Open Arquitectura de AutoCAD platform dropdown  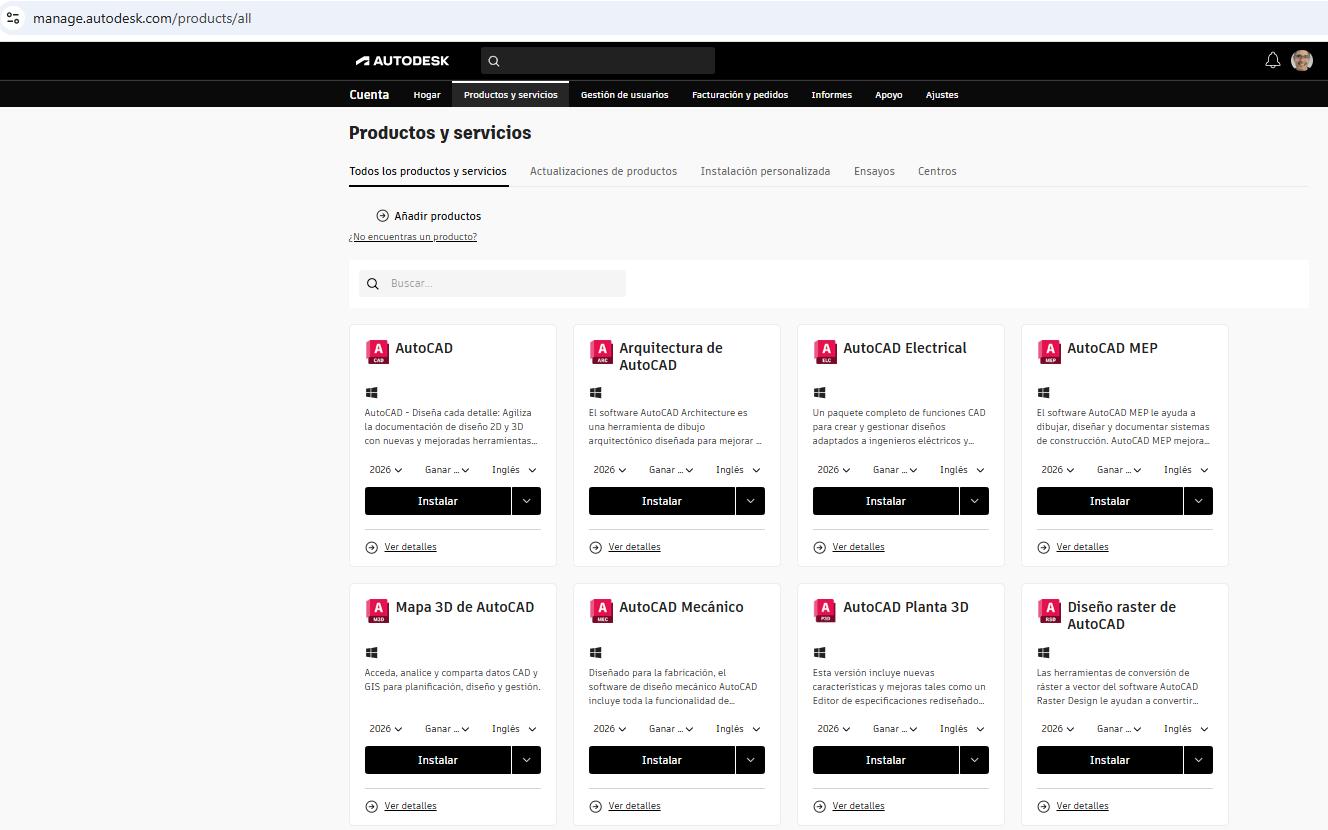pyautogui.click(x=670, y=470)
